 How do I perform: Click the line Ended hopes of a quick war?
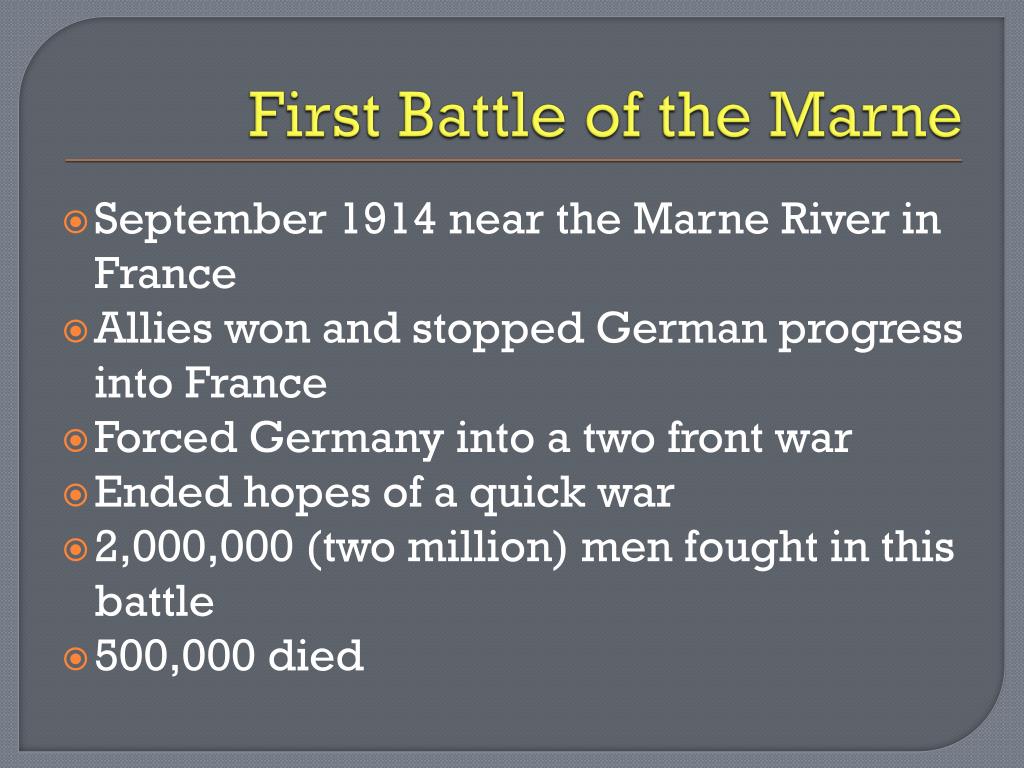click(384, 494)
